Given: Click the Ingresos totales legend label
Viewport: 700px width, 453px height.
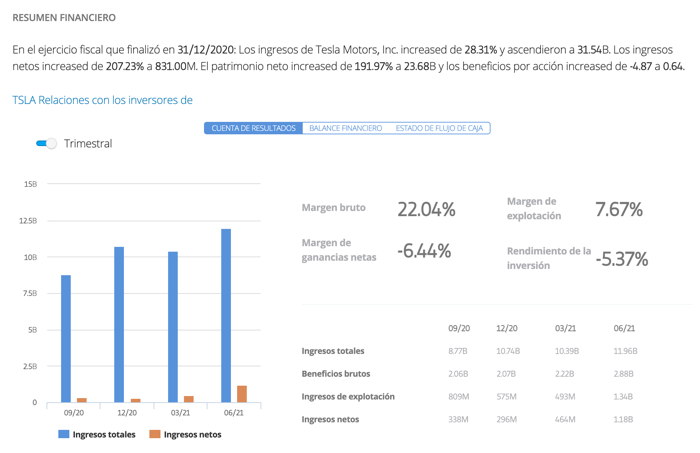Looking at the screenshot, I should point(104,435).
